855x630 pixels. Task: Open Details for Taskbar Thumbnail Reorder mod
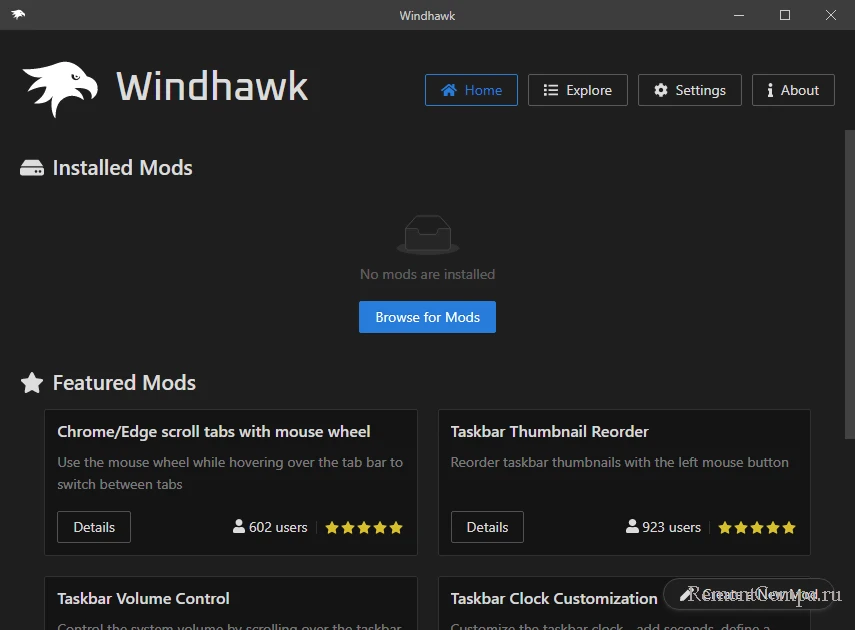coord(487,527)
